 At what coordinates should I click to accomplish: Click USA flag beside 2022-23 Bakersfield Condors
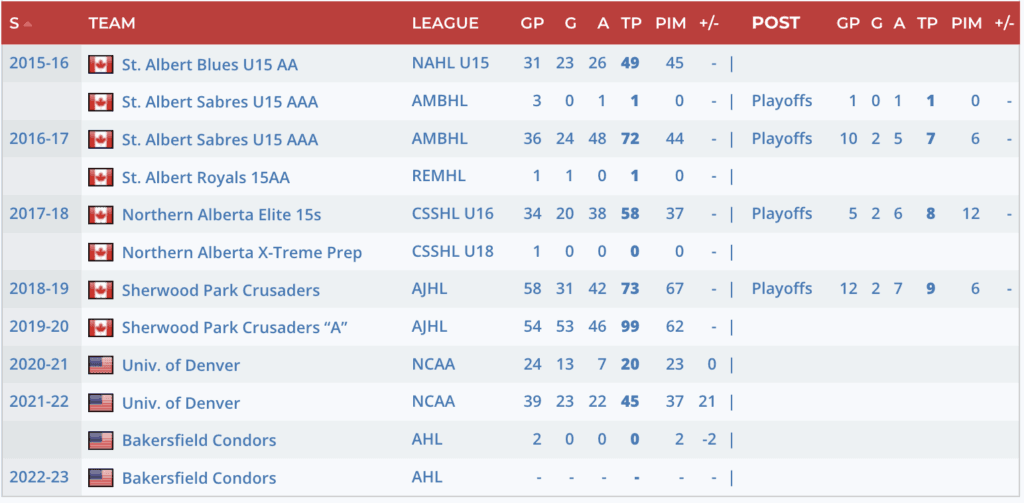point(100,478)
